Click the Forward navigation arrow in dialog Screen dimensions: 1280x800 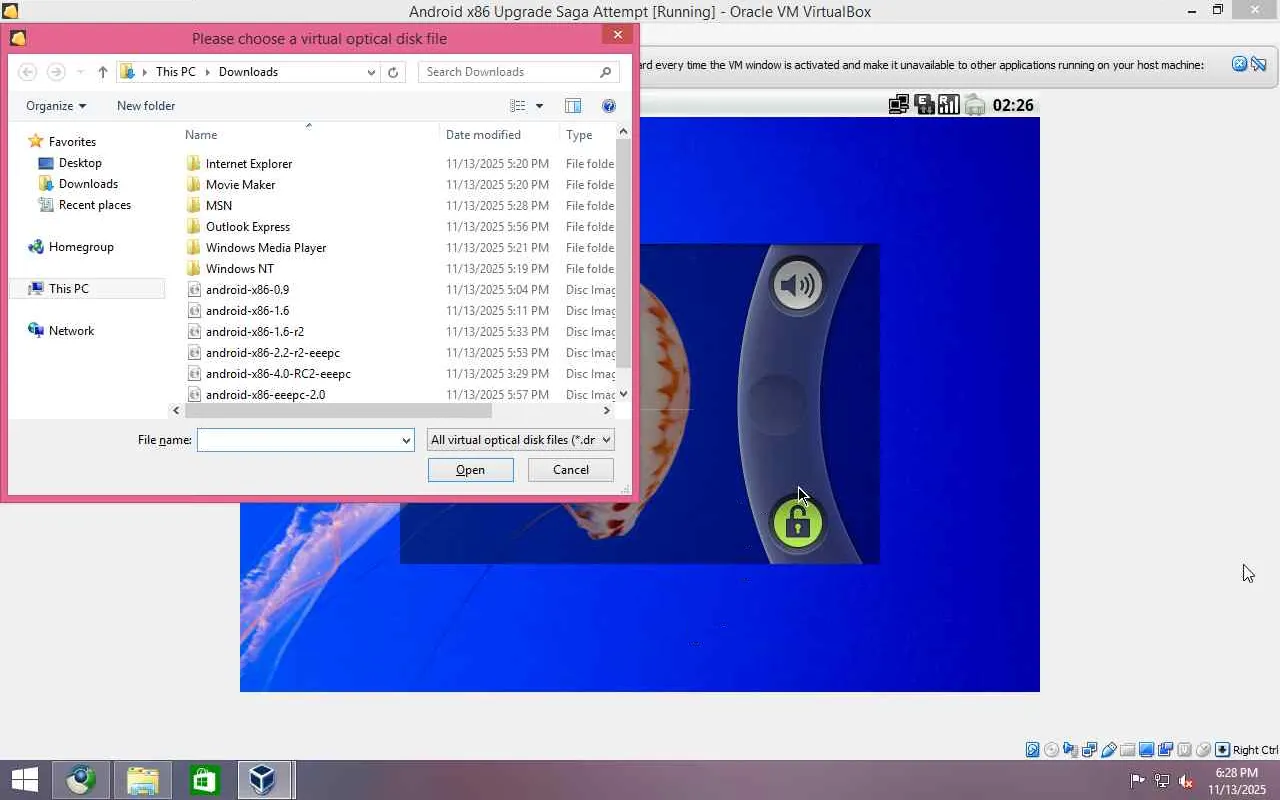[x=56, y=72]
